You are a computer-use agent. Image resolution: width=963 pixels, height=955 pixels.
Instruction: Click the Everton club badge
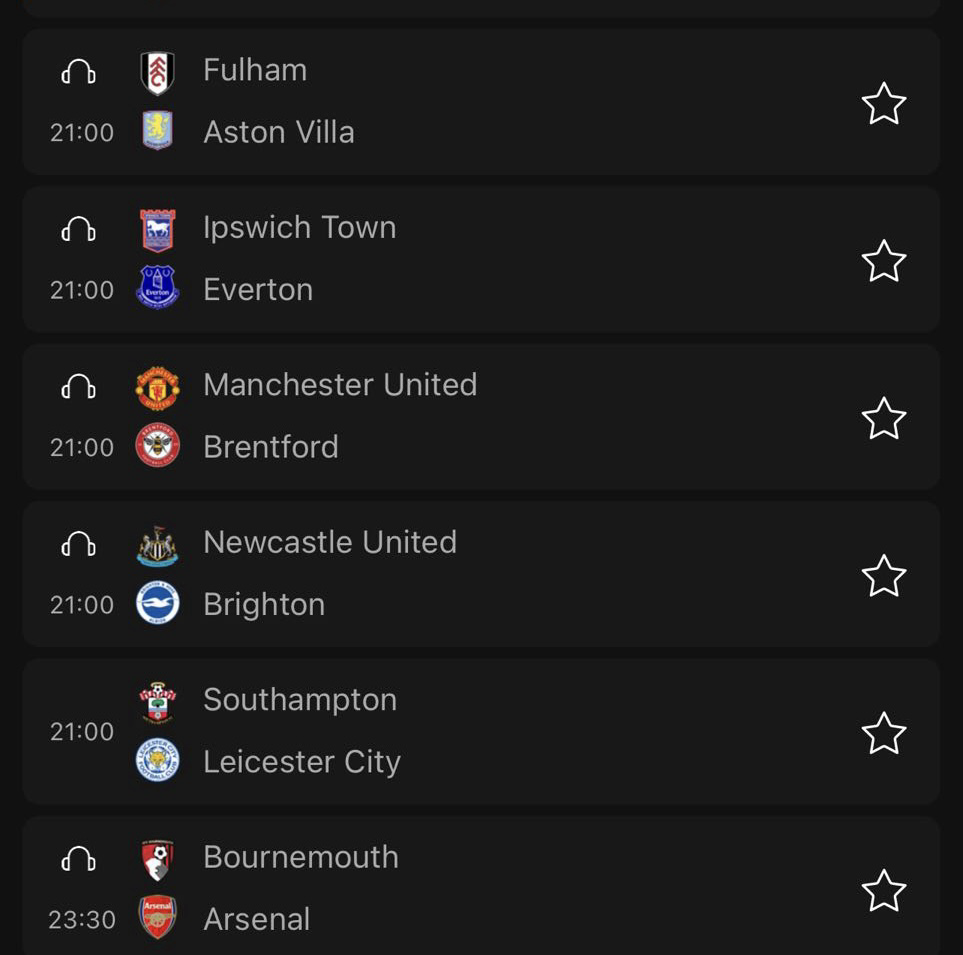158,287
